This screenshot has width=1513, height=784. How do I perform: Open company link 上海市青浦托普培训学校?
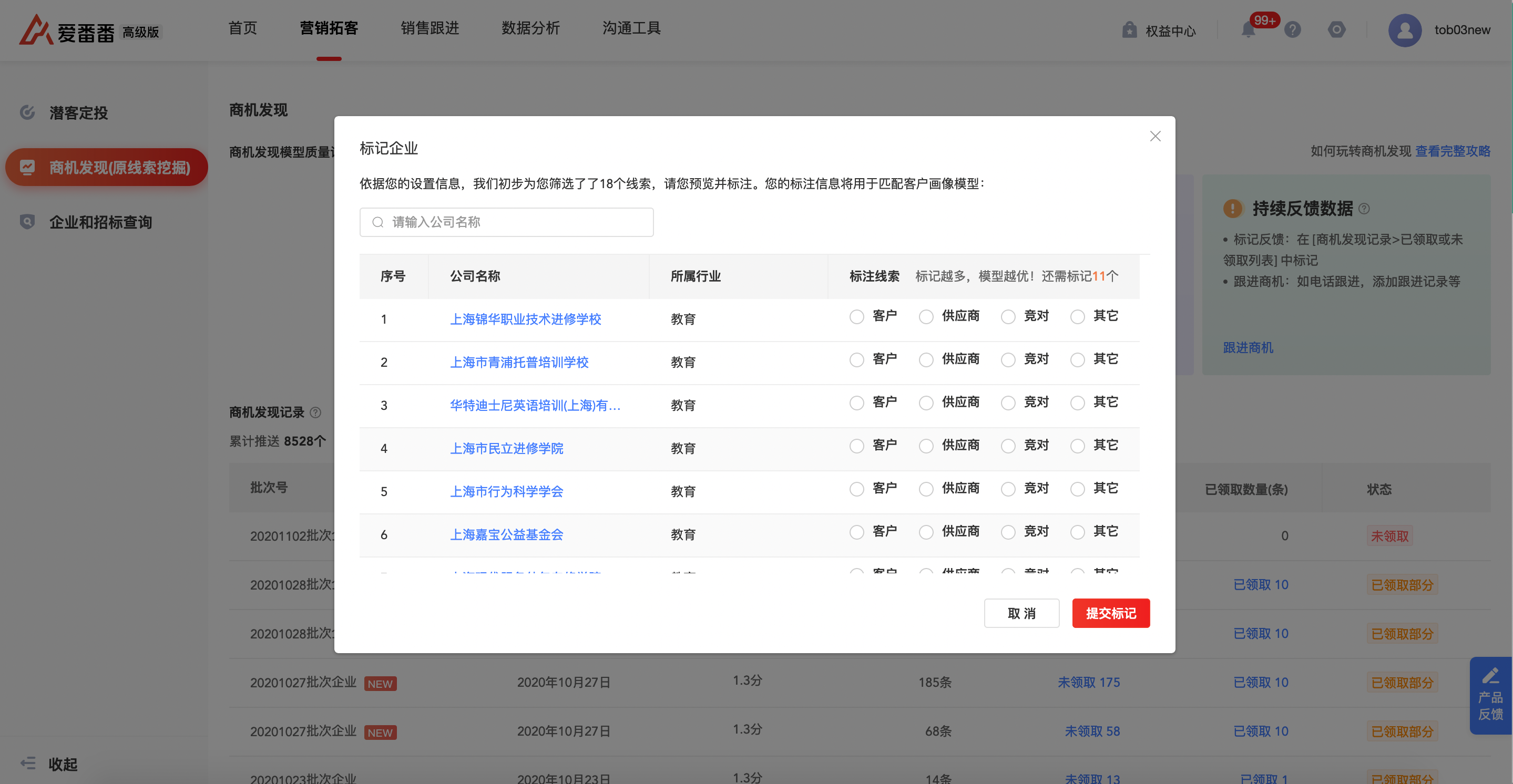519,363
